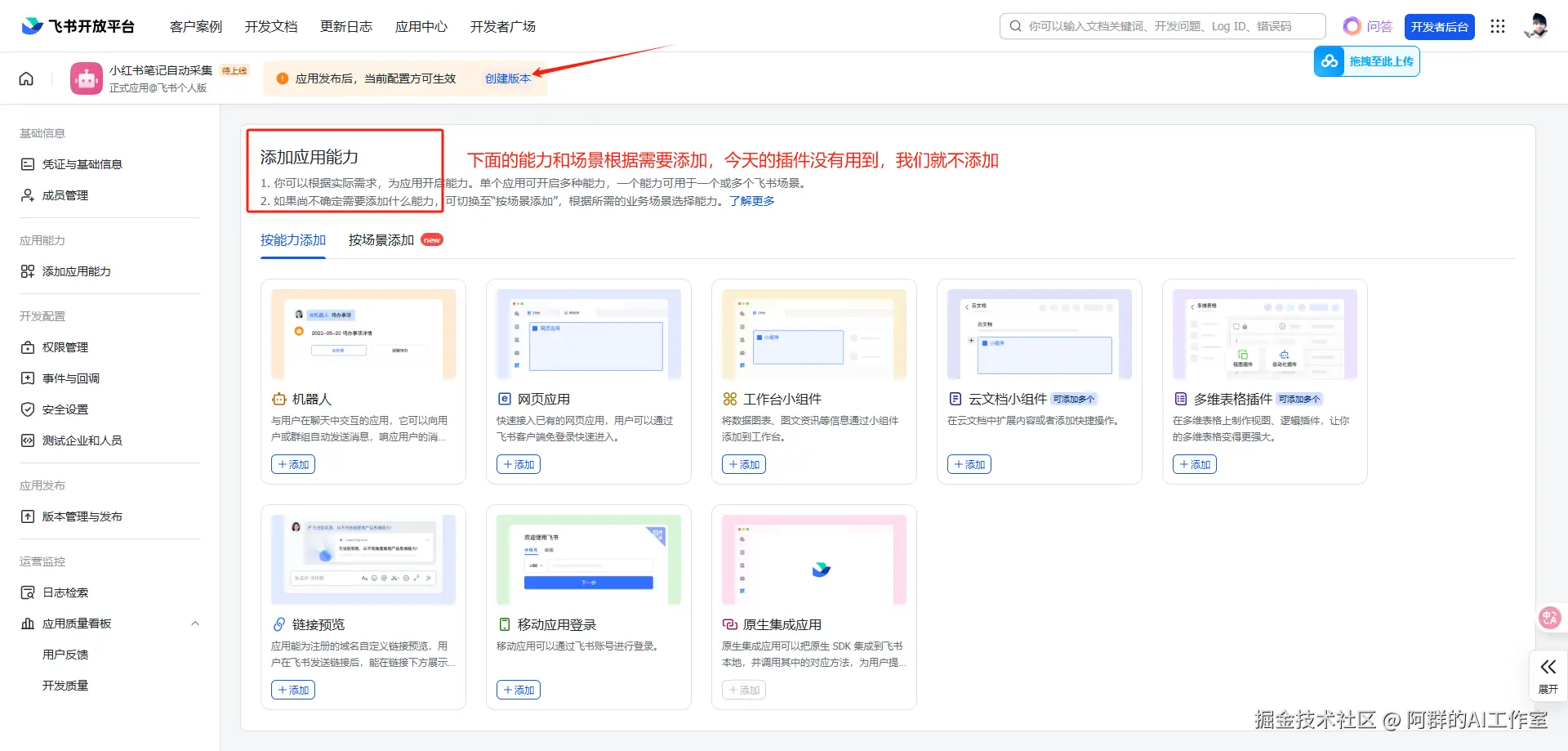Click the pink translate floating icon
The width and height of the screenshot is (1568, 751).
point(1549,618)
